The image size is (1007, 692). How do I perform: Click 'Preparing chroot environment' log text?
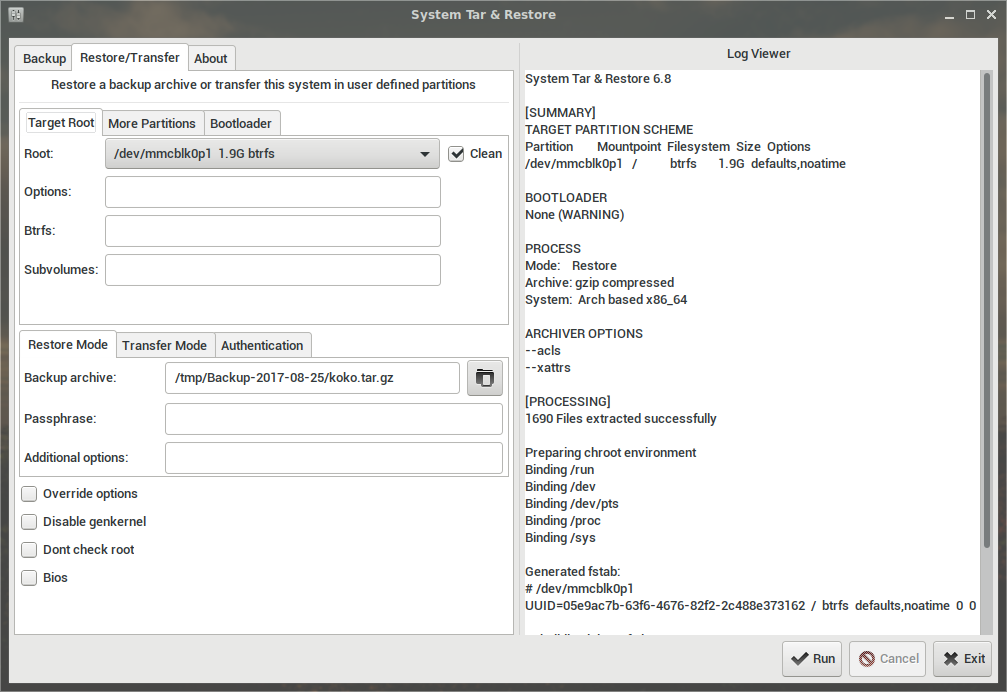(x=610, y=453)
